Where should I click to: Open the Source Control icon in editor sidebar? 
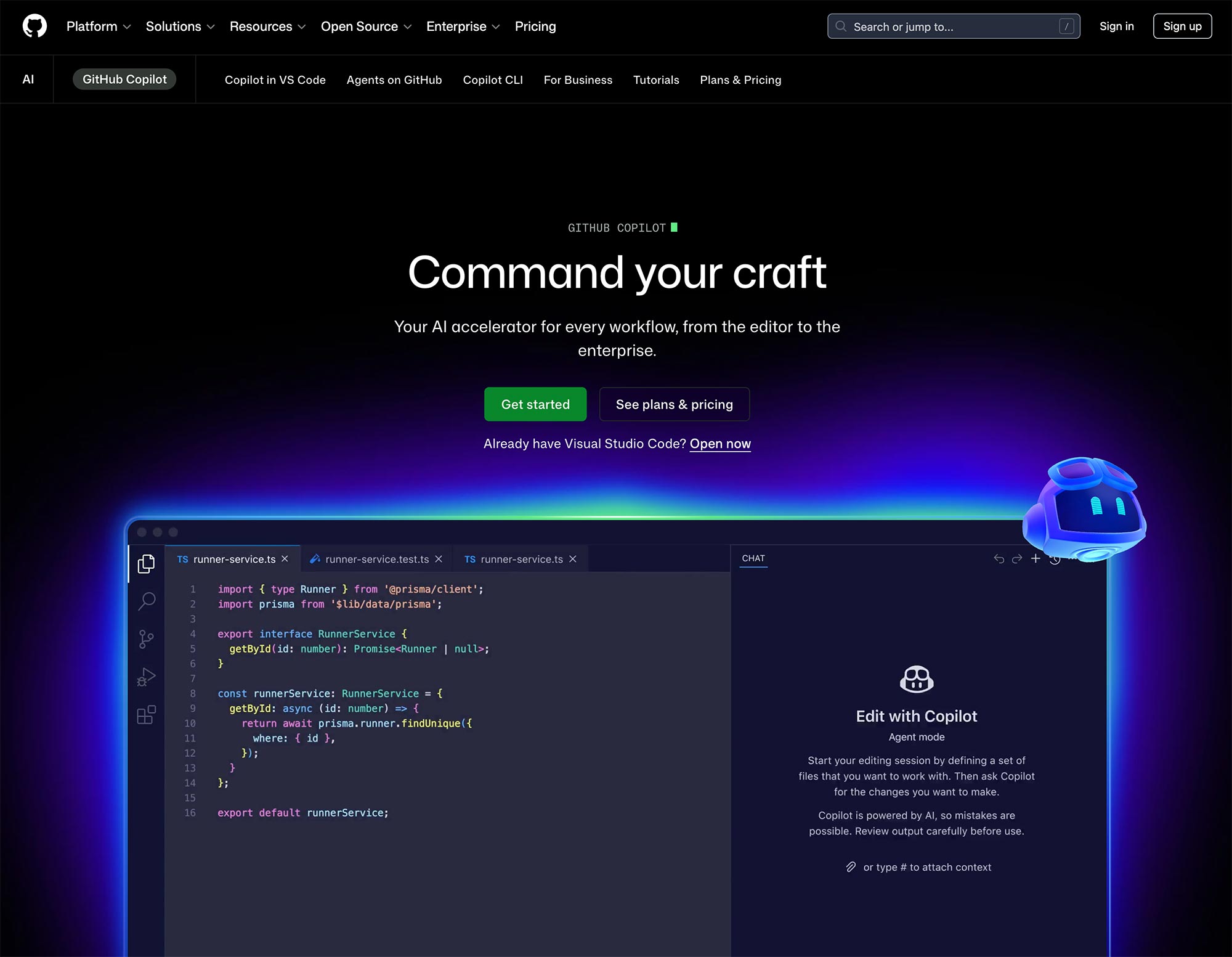click(x=147, y=639)
